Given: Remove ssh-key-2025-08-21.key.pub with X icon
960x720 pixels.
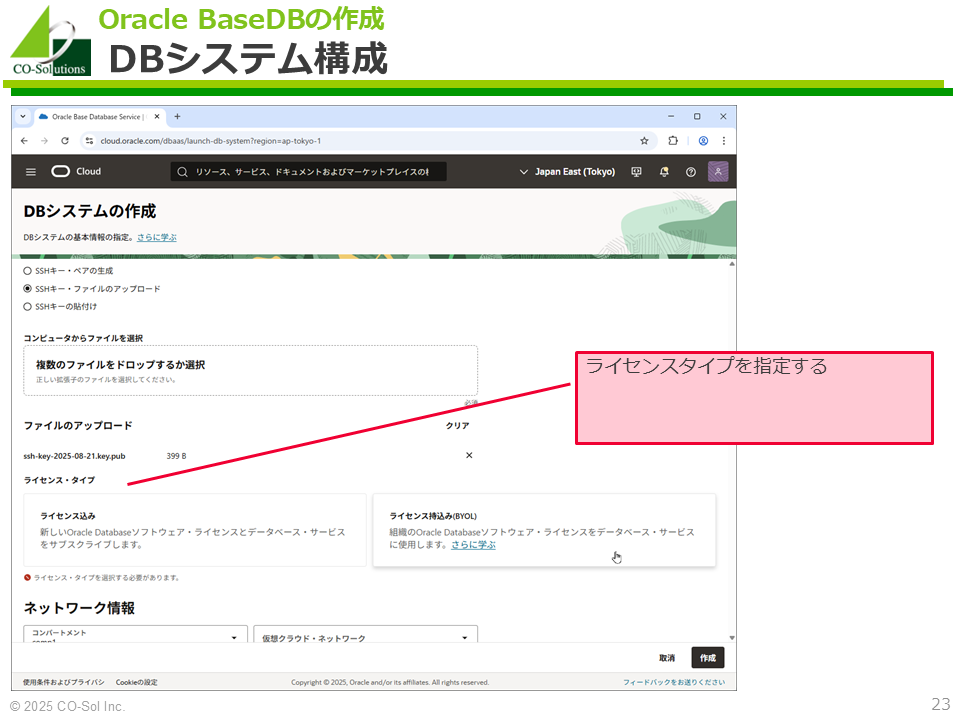Looking at the screenshot, I should click(469, 455).
